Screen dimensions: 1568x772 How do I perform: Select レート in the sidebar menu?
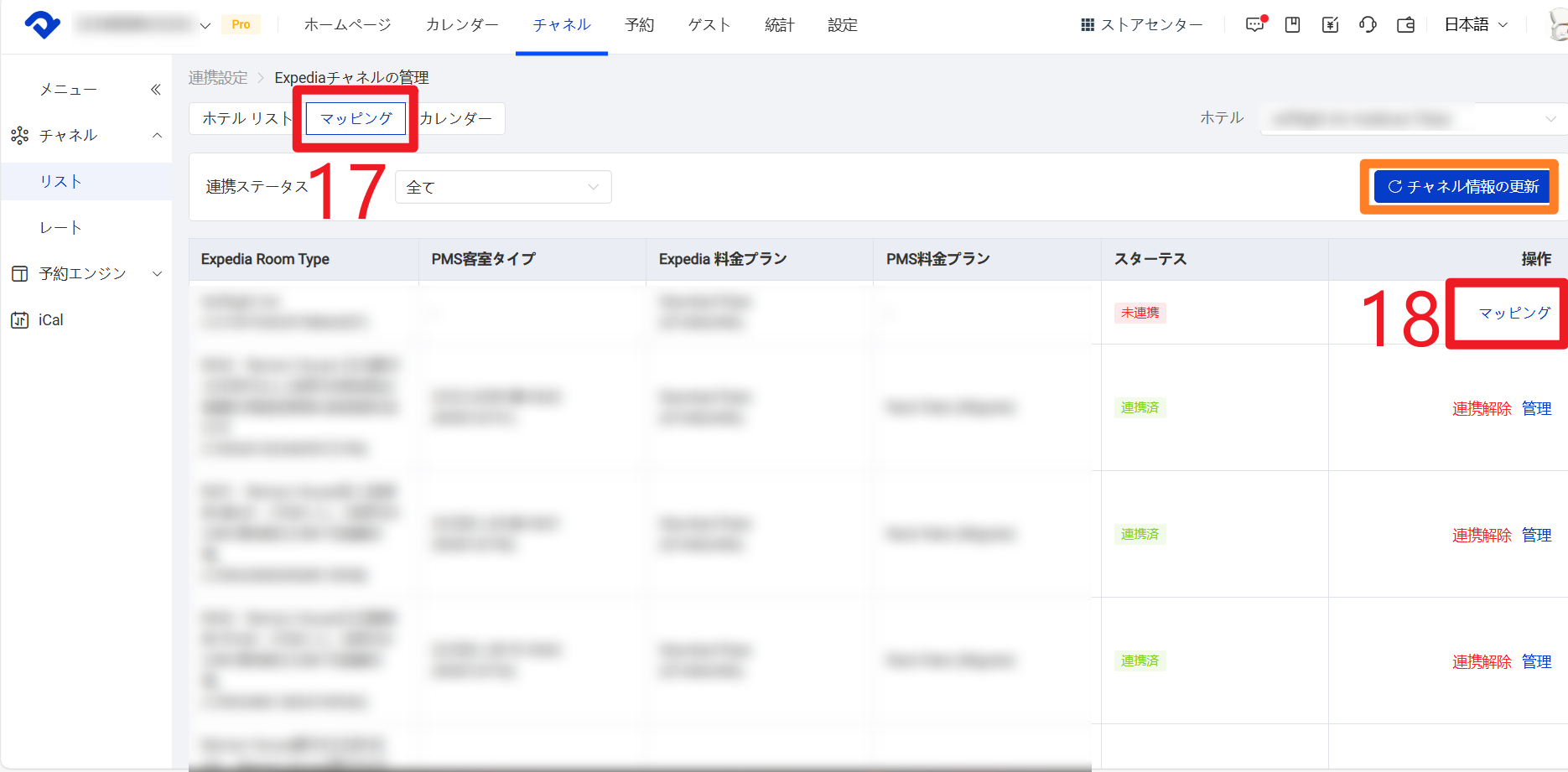tap(60, 227)
